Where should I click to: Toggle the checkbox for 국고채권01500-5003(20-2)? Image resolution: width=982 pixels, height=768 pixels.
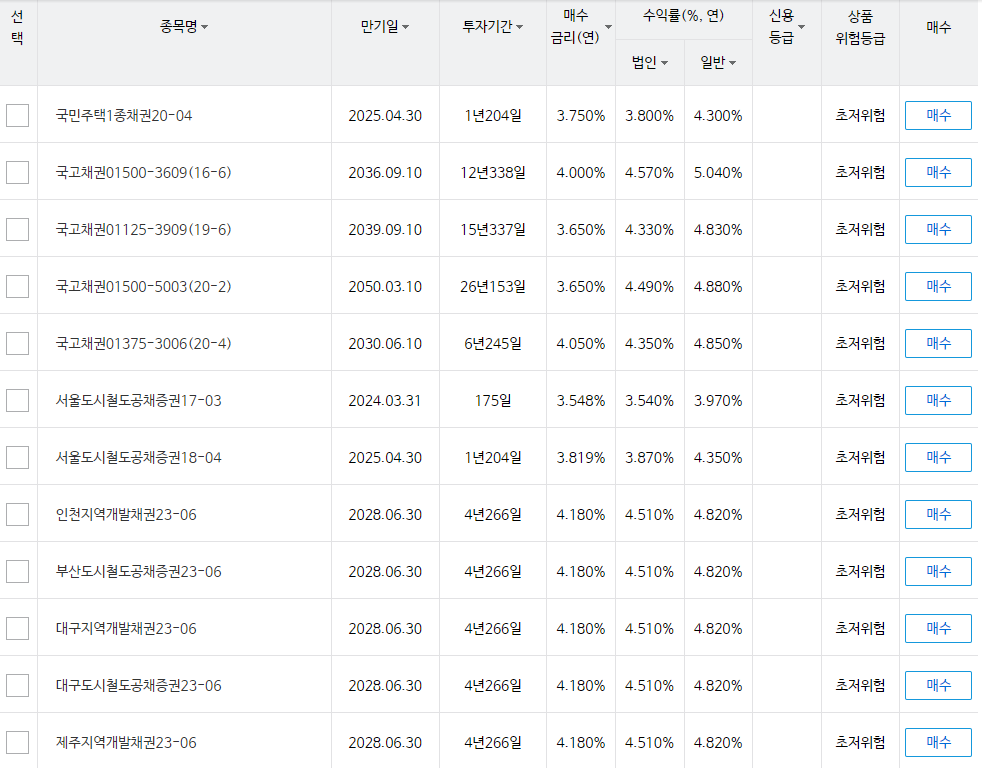(18, 286)
